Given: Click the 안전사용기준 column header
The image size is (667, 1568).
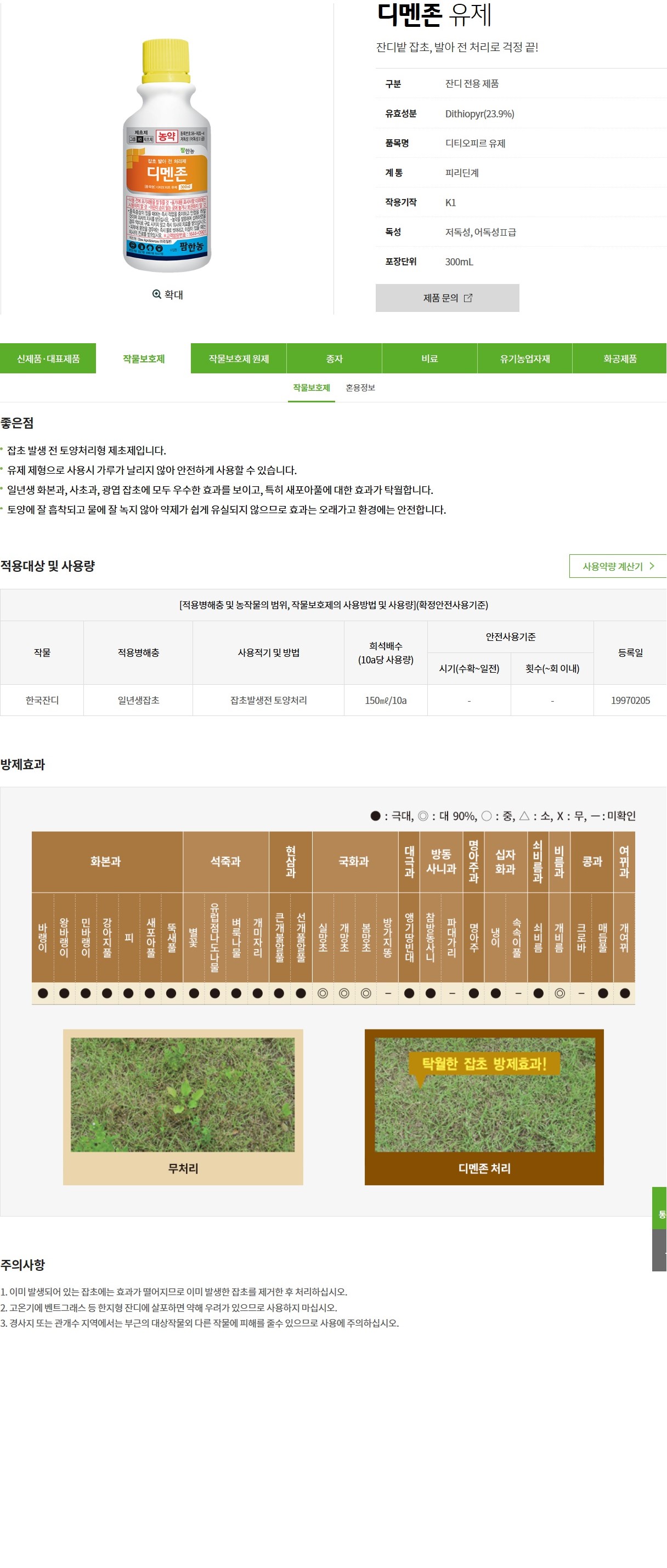Looking at the screenshot, I should coord(511,637).
